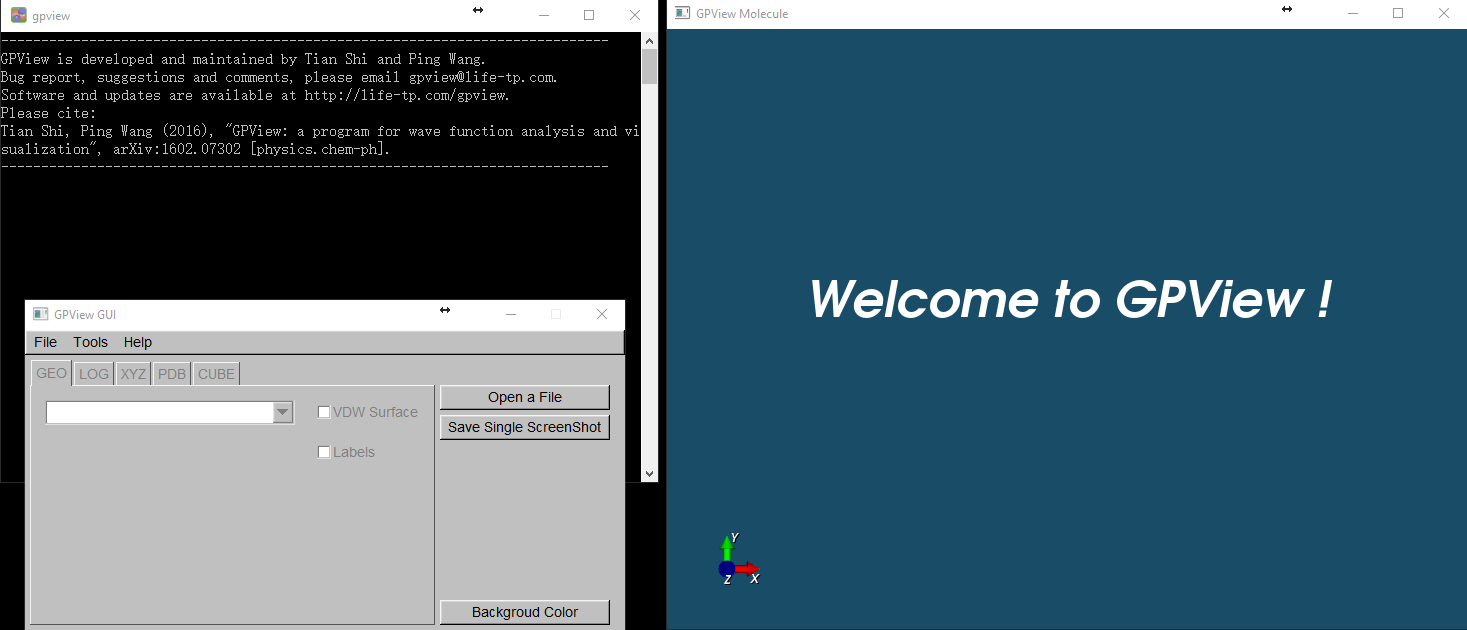Maximize the GPView Molecule window
The height and width of the screenshot is (630, 1467).
click(1398, 13)
